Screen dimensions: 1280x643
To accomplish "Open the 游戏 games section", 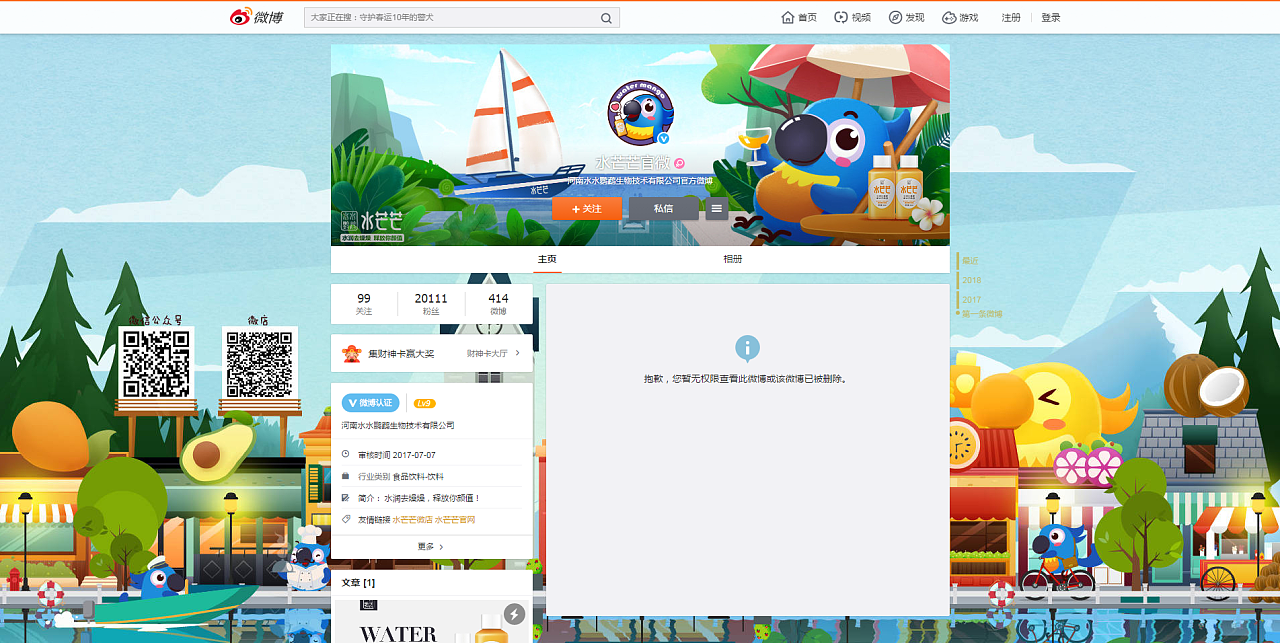I will 960,18.
